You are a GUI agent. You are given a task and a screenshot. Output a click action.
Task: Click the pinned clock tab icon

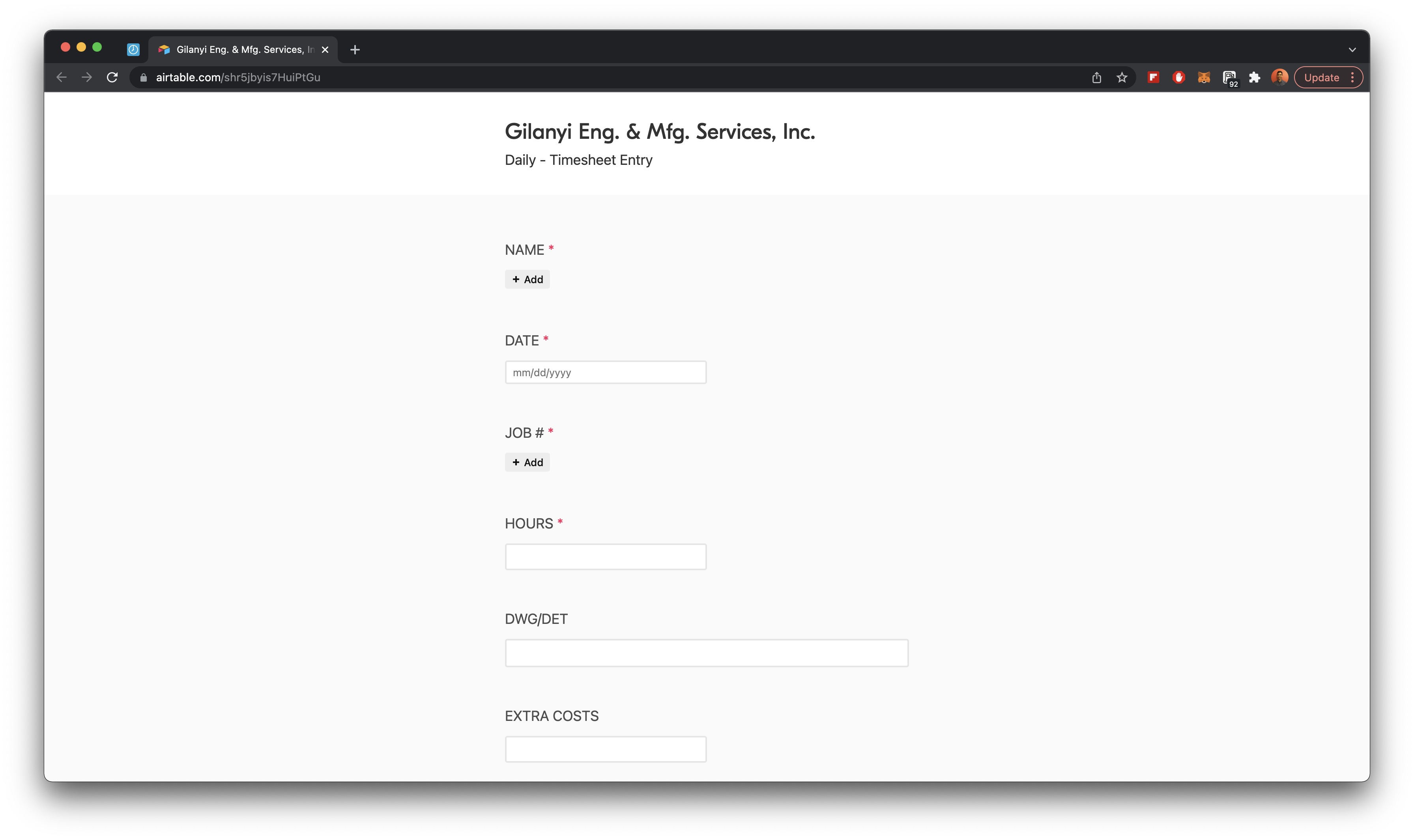pos(133,50)
